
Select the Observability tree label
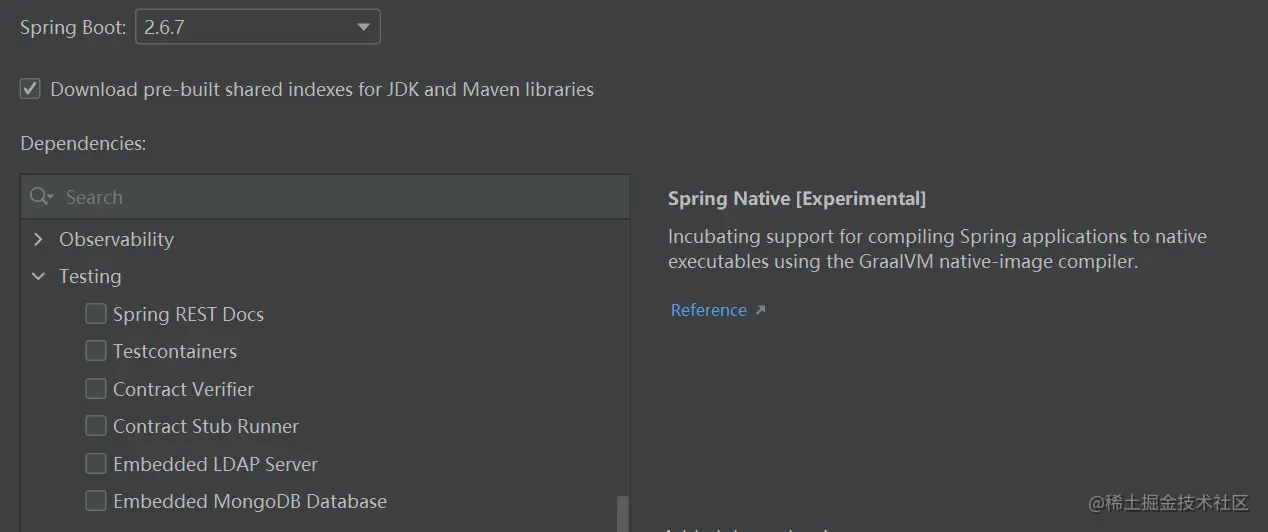[116, 239]
